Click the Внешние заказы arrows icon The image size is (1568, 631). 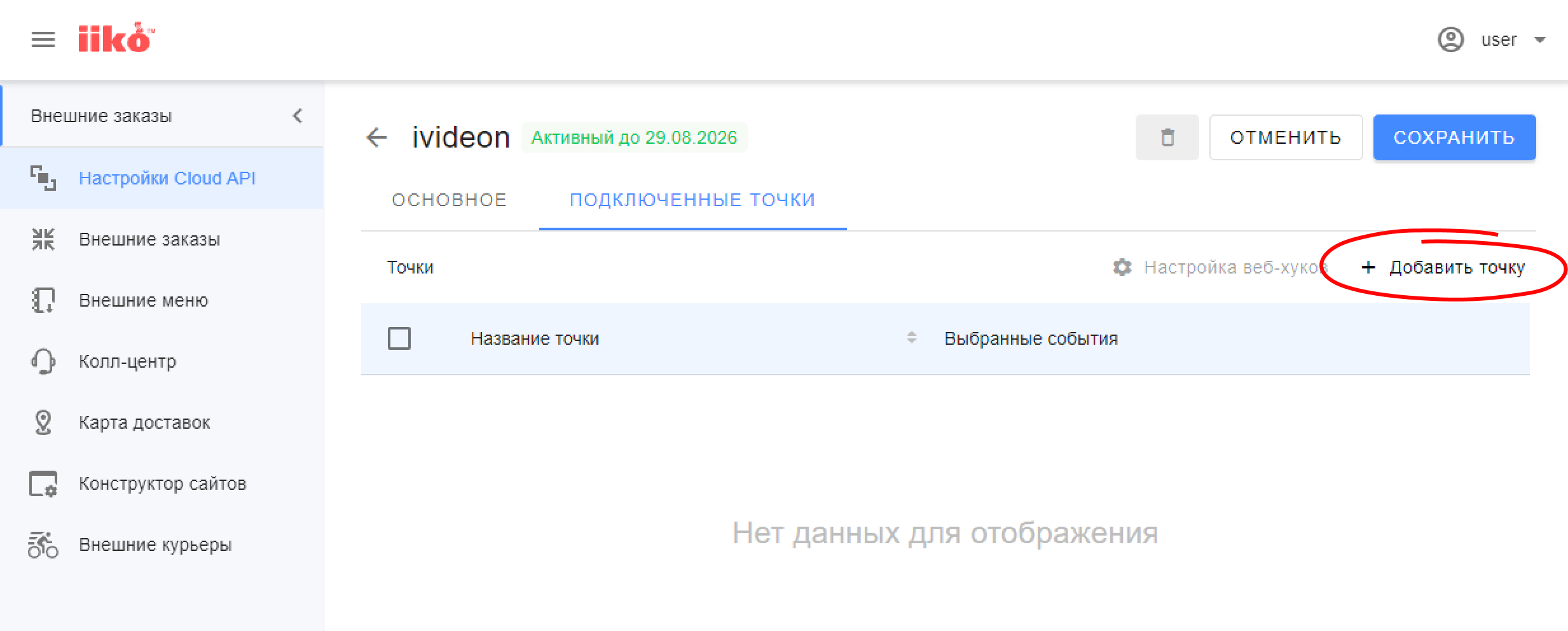click(43, 239)
